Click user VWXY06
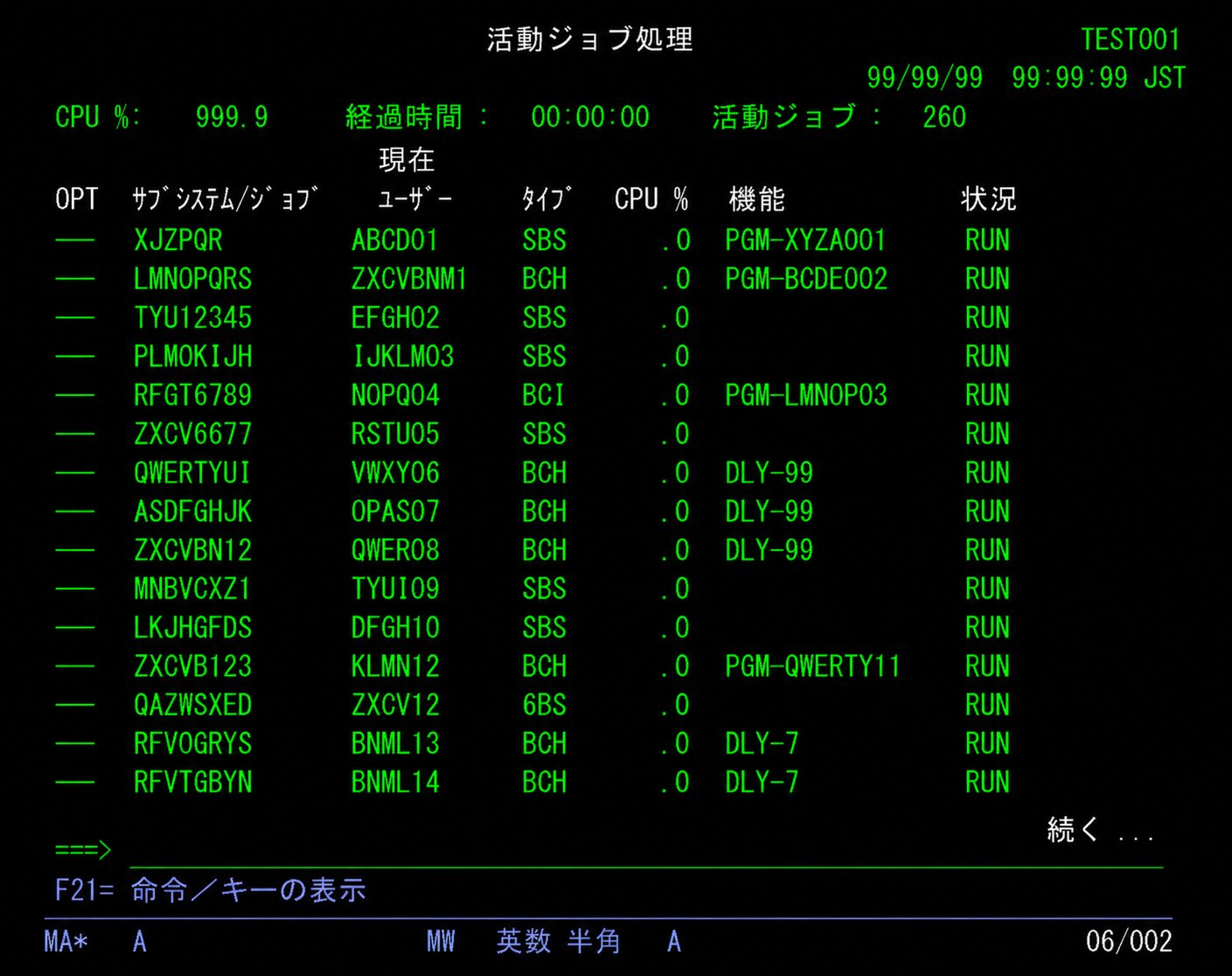The width and height of the screenshot is (1232, 976). 395,473
